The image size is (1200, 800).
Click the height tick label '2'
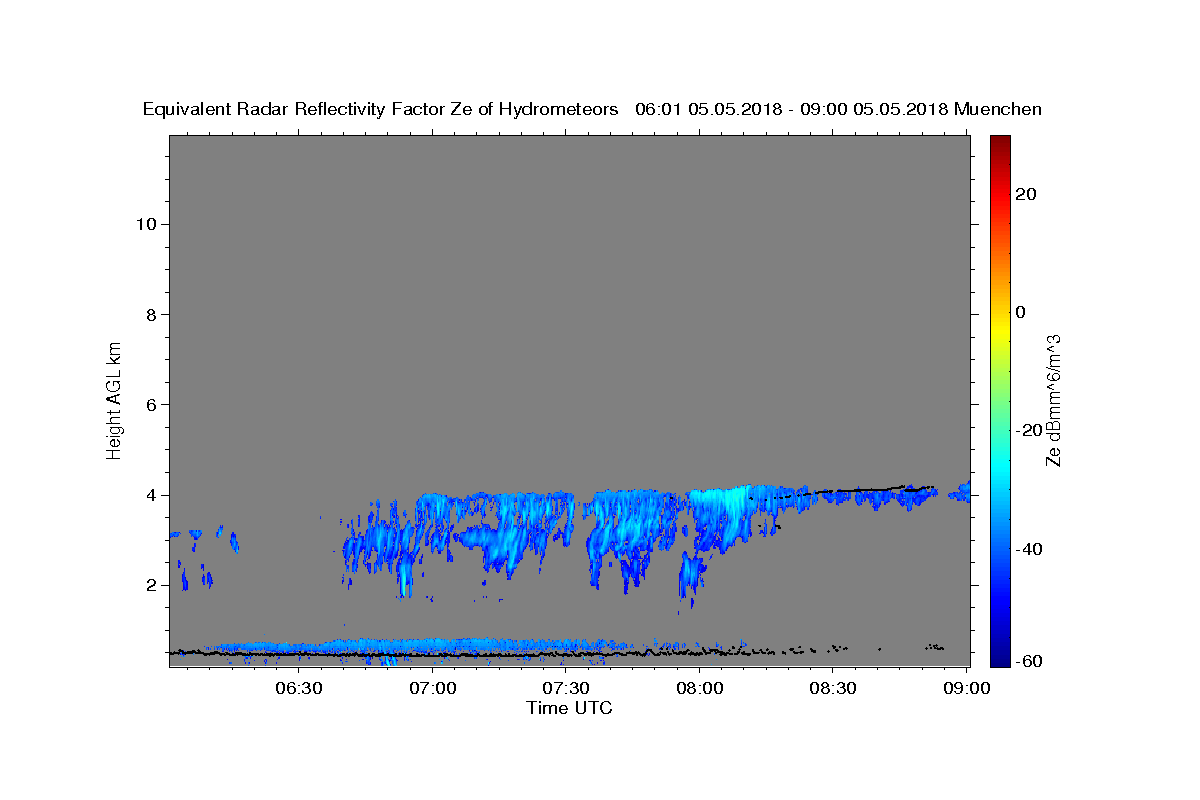pyautogui.click(x=151, y=585)
